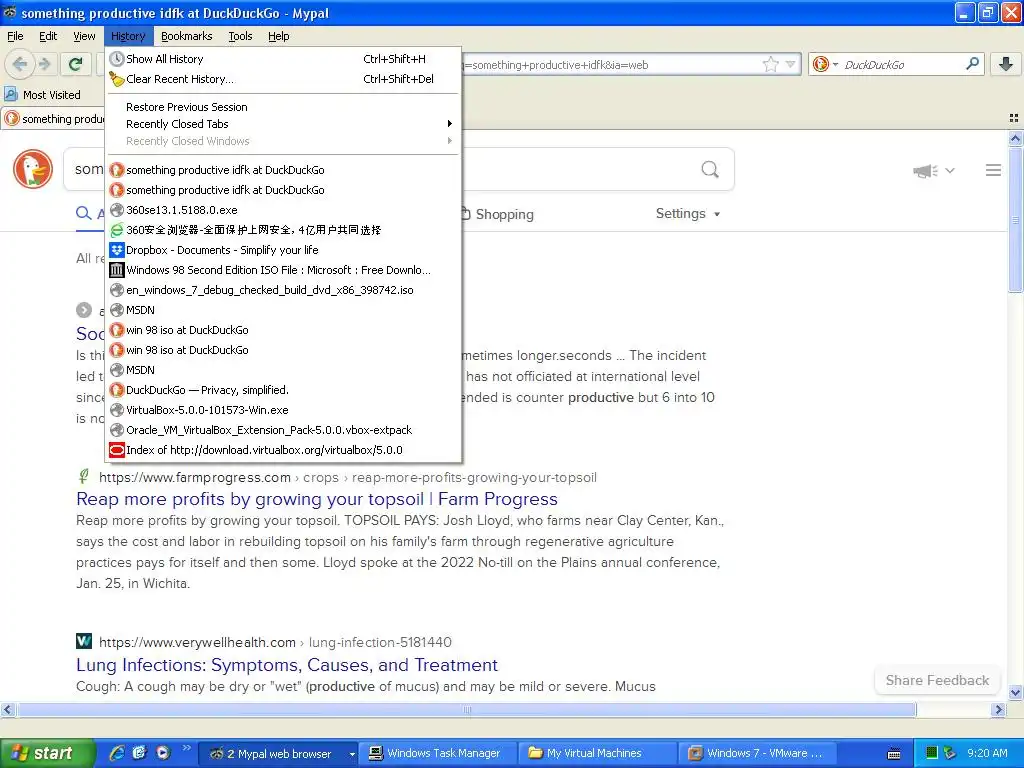Image resolution: width=1024 pixels, height=768 pixels.
Task: Click the horizontal scrollbar right arrow
Action: point(998,709)
